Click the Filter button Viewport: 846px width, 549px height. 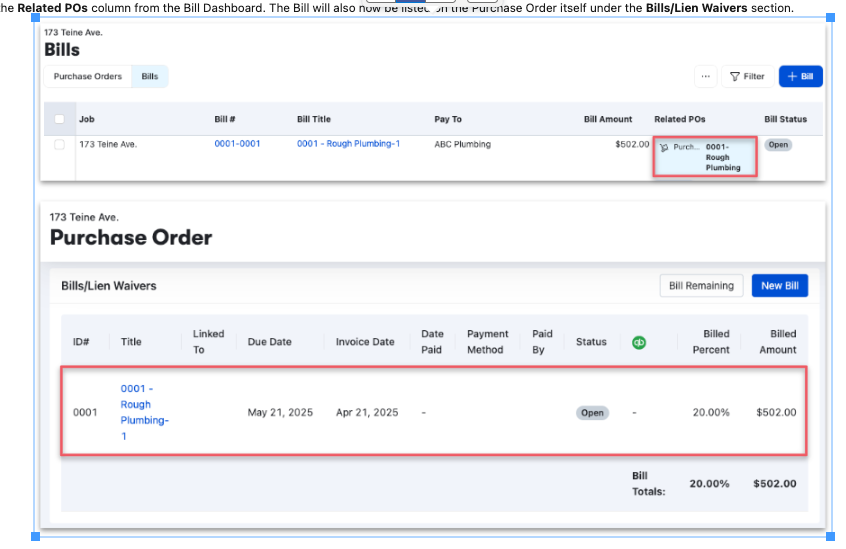pyautogui.click(x=747, y=77)
